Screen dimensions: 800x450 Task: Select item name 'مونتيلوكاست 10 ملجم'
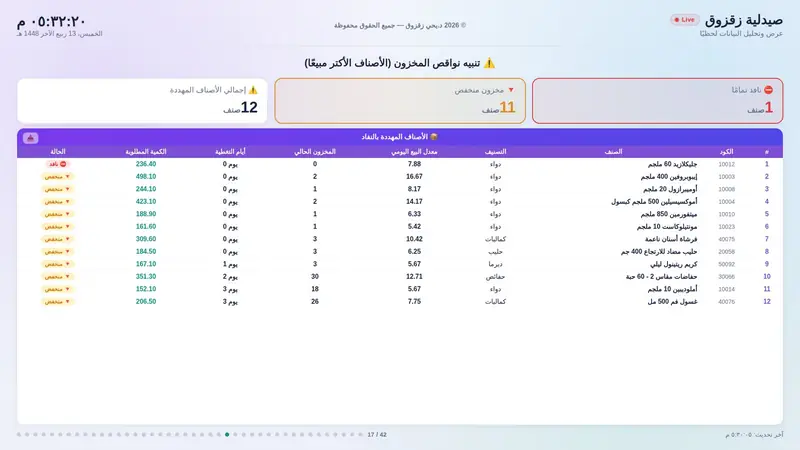click(667, 227)
